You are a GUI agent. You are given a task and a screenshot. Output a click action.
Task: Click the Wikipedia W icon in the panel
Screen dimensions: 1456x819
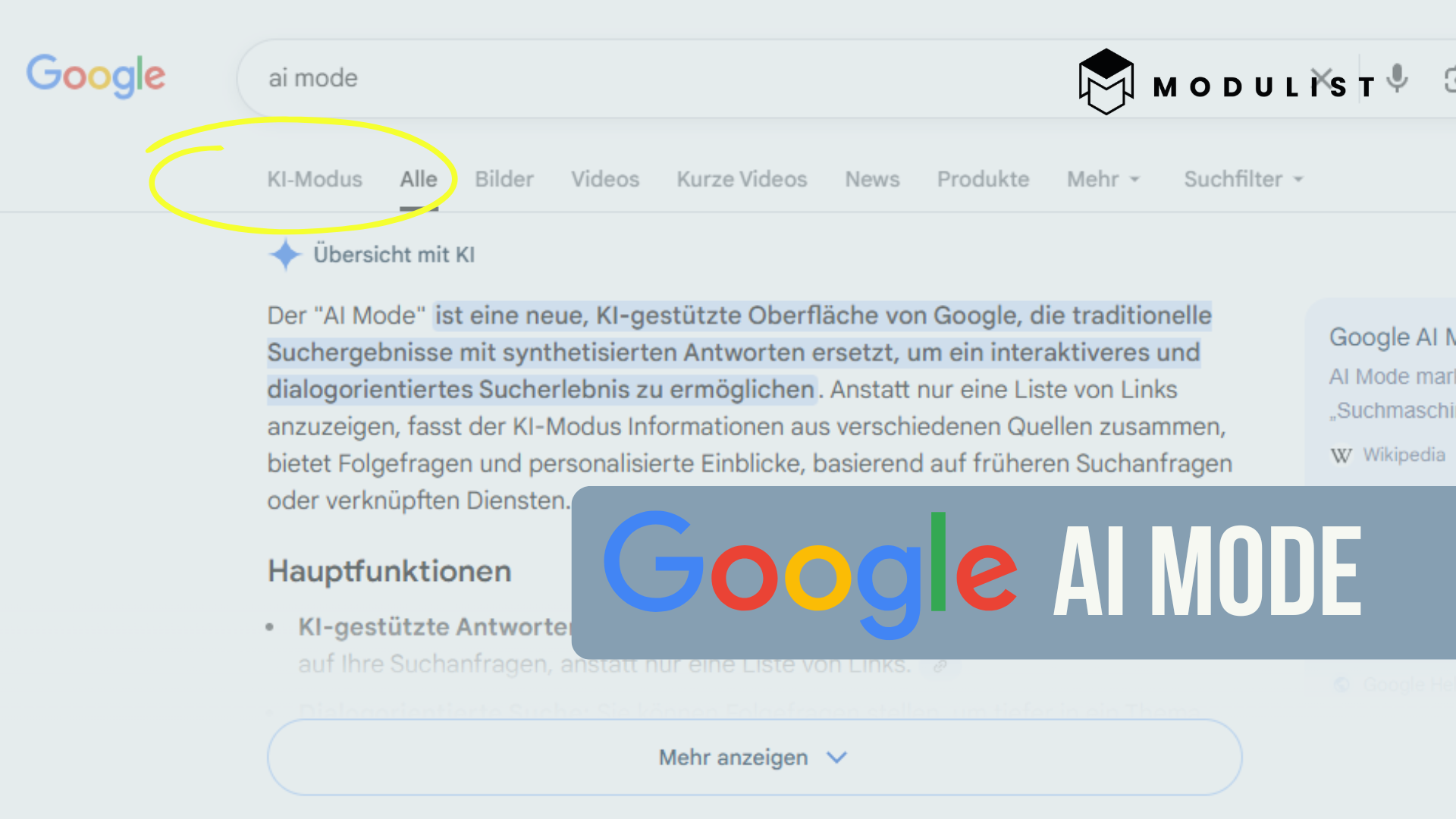click(1340, 455)
